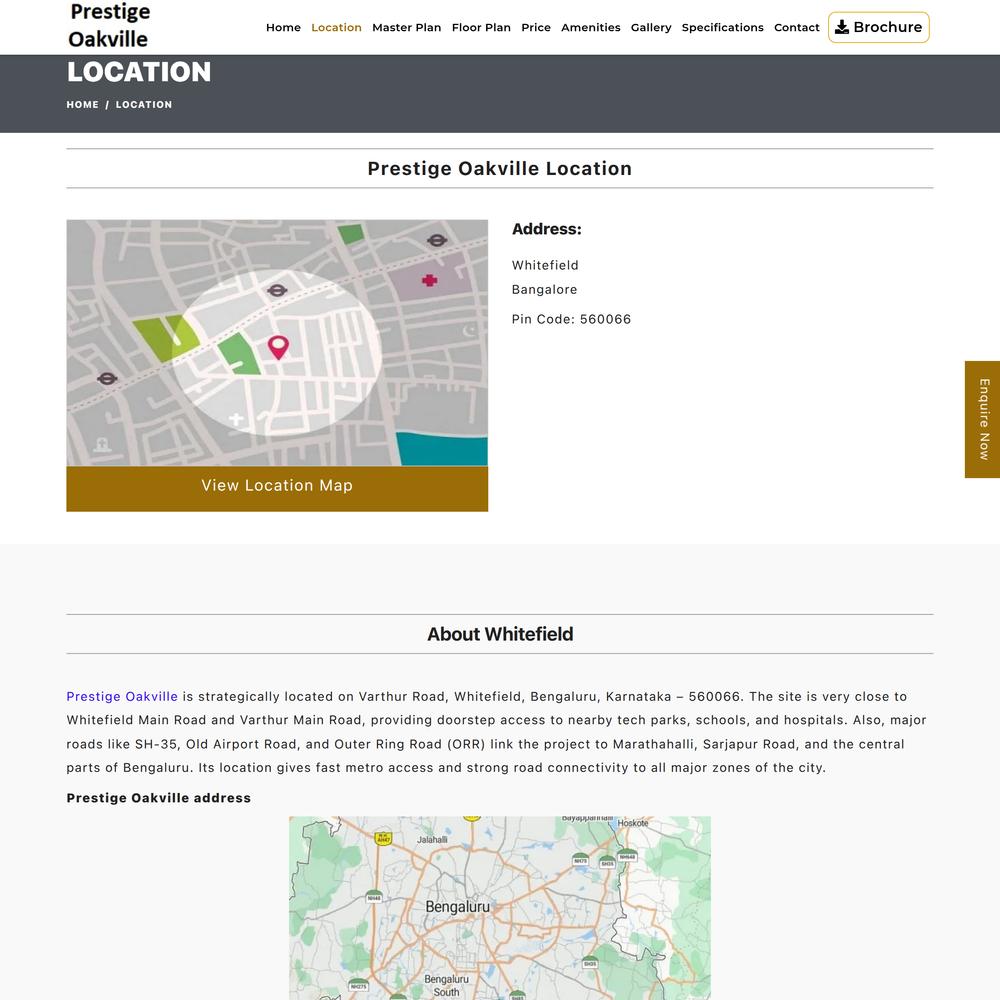Click the Pin Code: 560066 text

(x=571, y=319)
